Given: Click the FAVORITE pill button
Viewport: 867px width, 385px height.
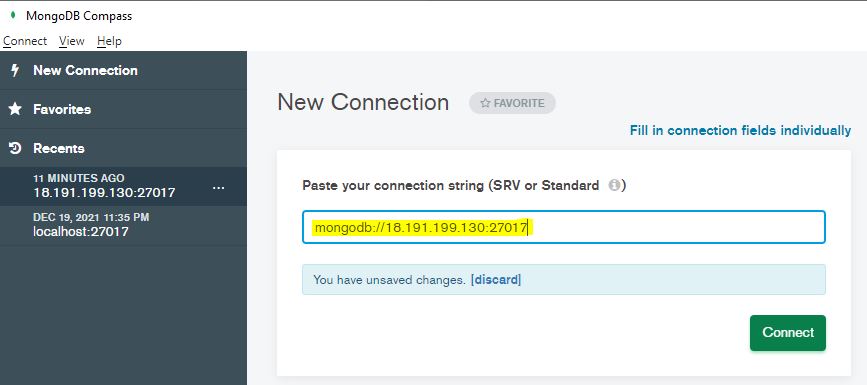Looking at the screenshot, I should pyautogui.click(x=512, y=103).
